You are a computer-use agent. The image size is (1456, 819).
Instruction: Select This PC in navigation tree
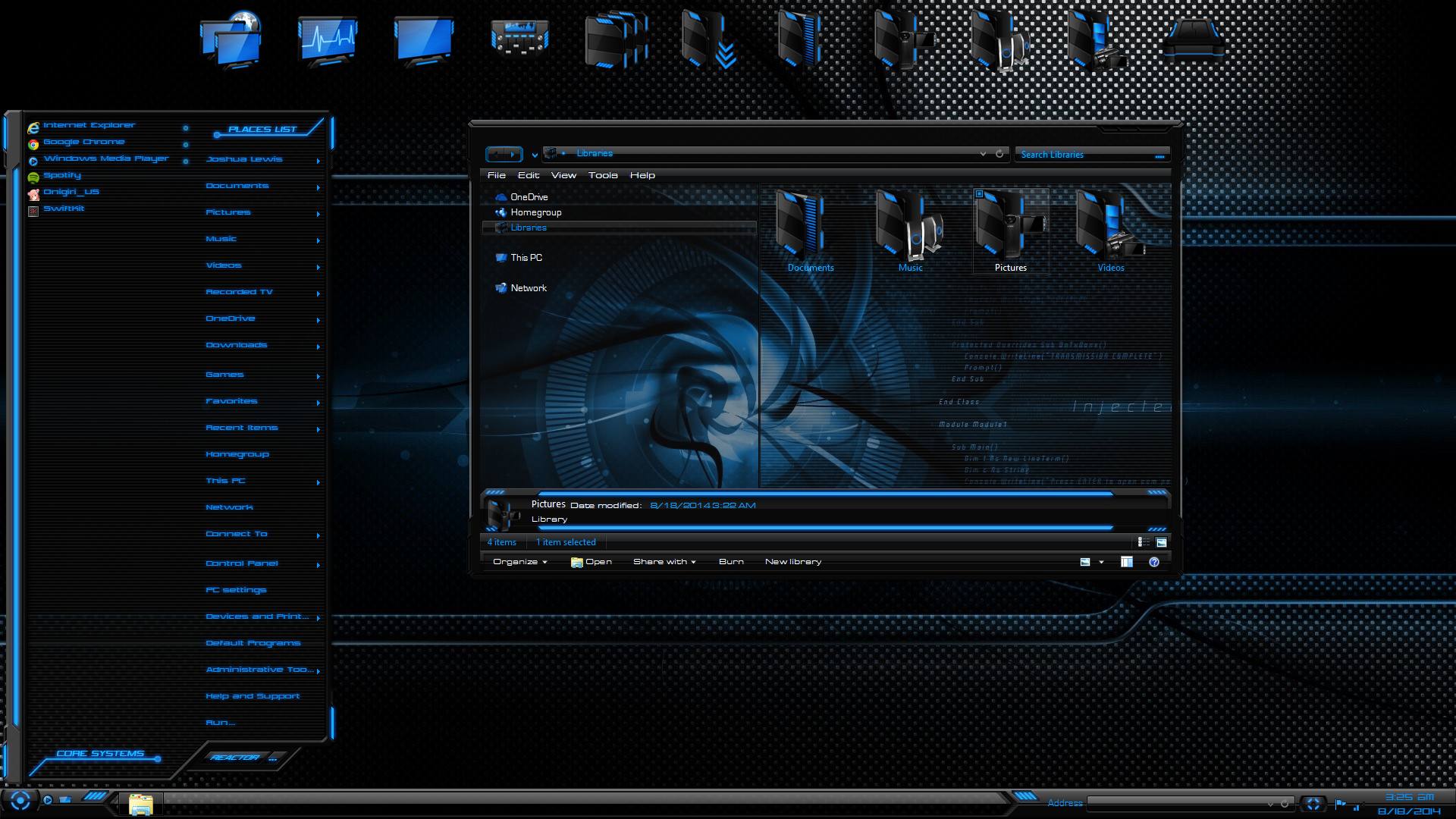(526, 258)
